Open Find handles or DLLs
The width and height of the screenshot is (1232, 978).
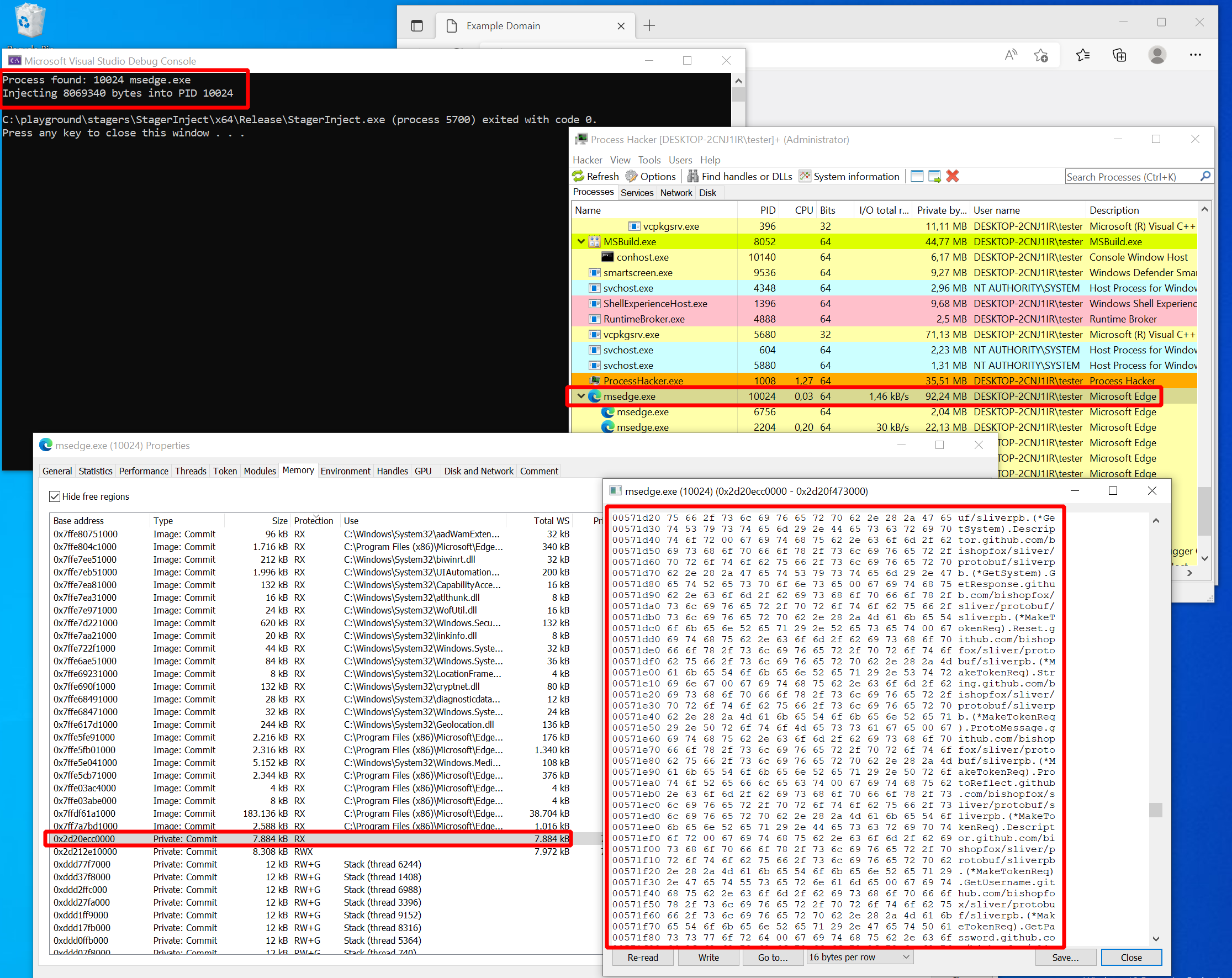739,176
